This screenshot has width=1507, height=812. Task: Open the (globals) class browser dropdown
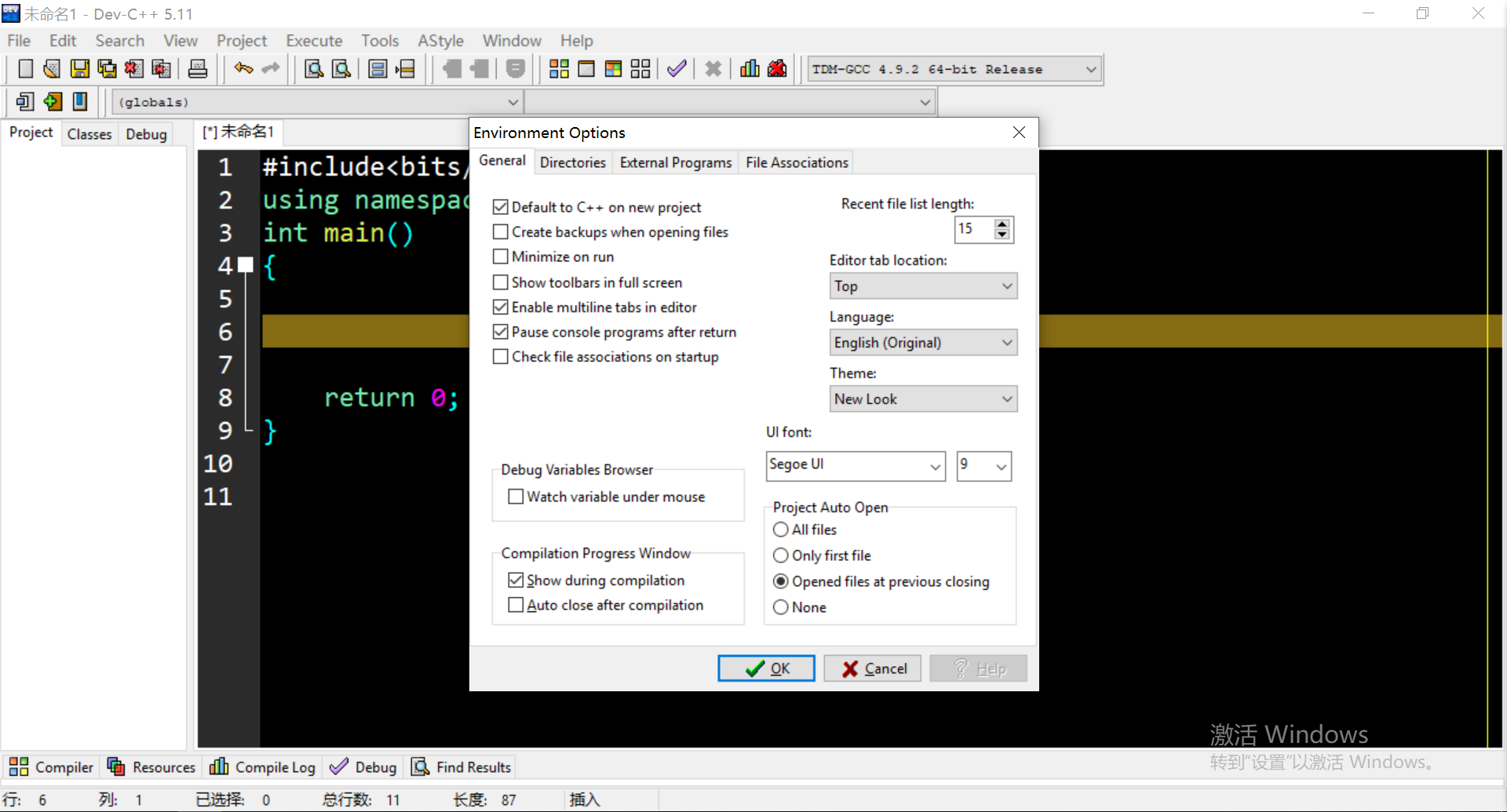(318, 102)
